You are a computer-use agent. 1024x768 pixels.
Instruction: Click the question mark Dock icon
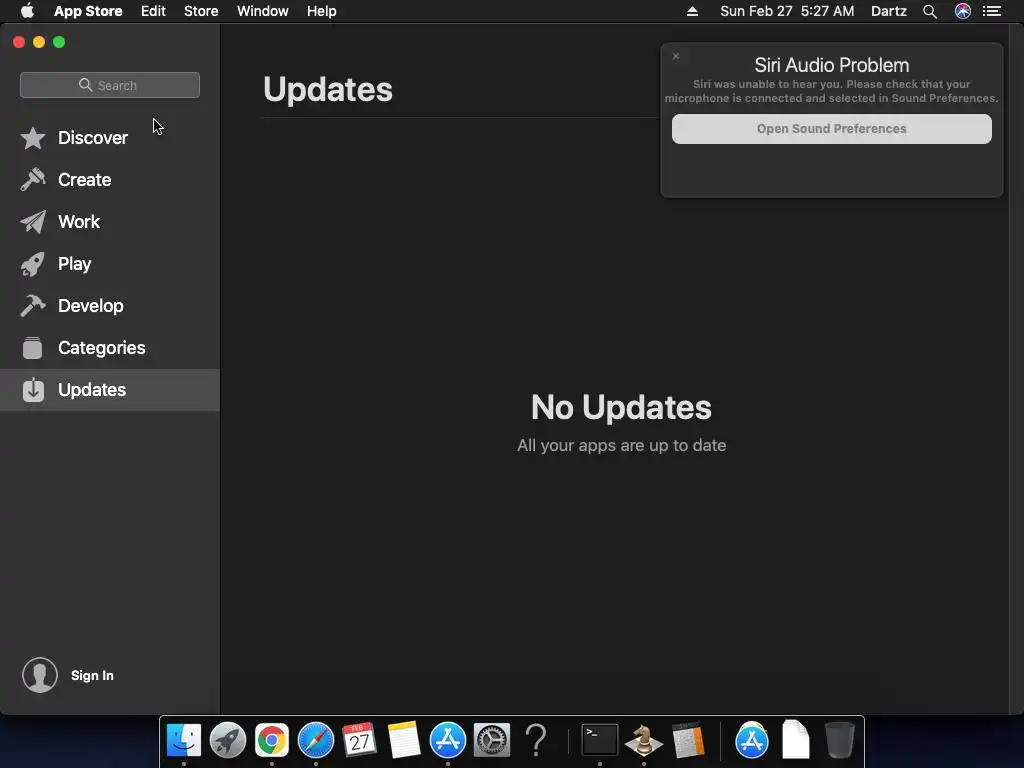pos(536,740)
